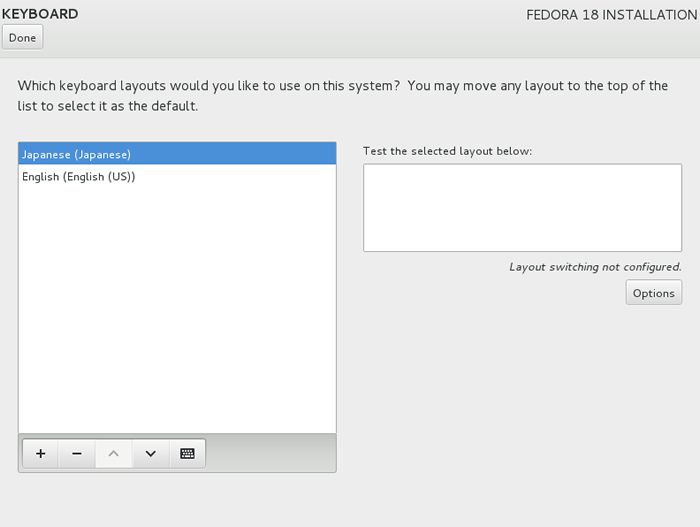Click the 'Layout switching not configured' notice
This screenshot has width=700, height=527.
click(x=595, y=267)
